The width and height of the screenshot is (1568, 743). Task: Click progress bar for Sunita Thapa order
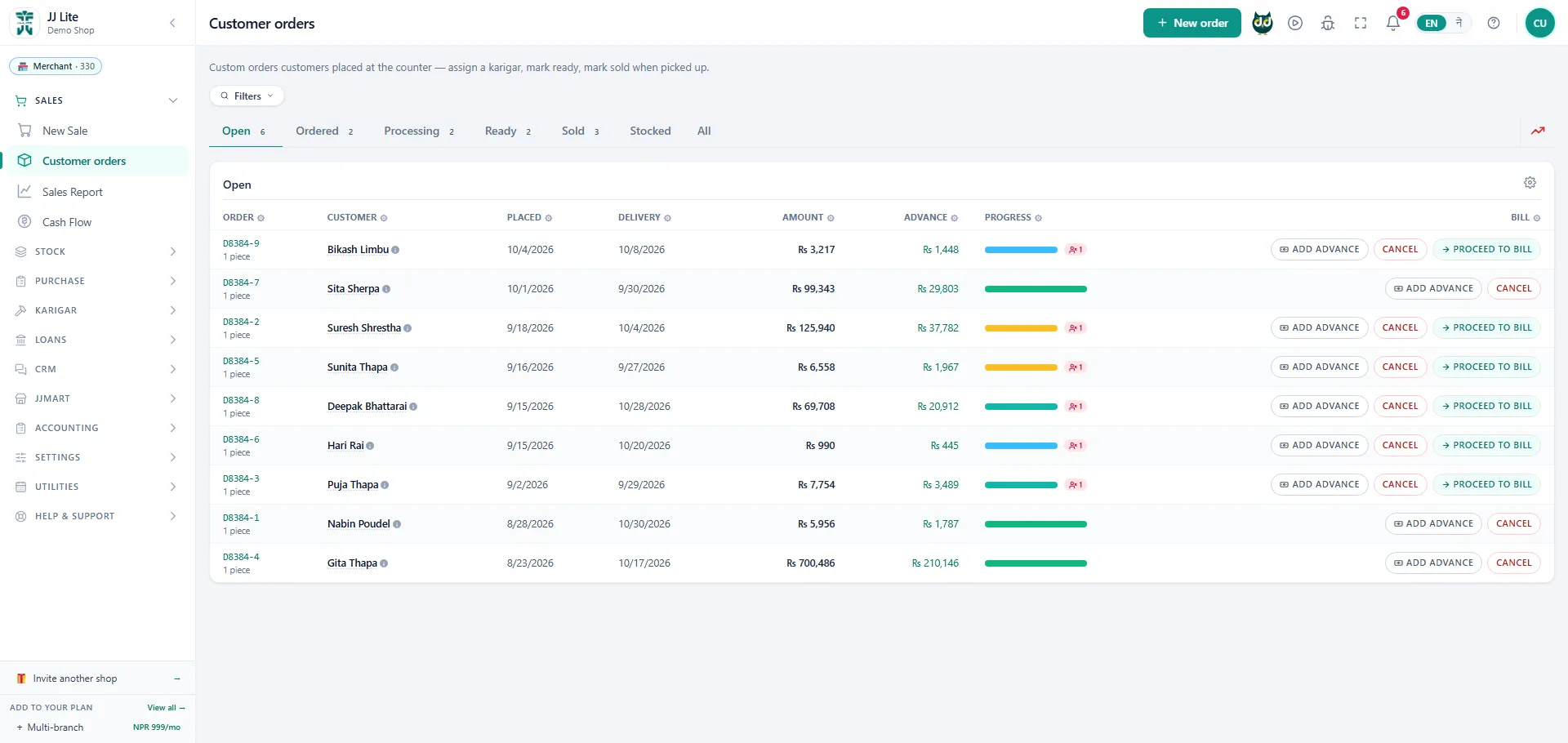click(1021, 367)
